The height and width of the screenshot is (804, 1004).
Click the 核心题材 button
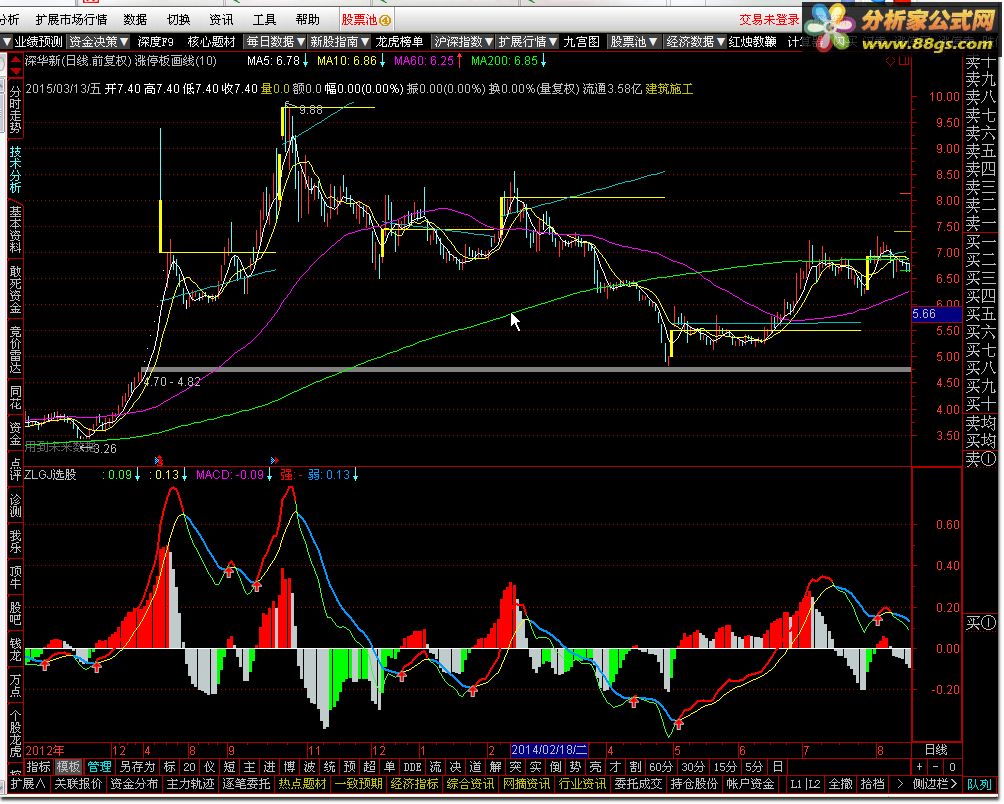click(x=211, y=42)
